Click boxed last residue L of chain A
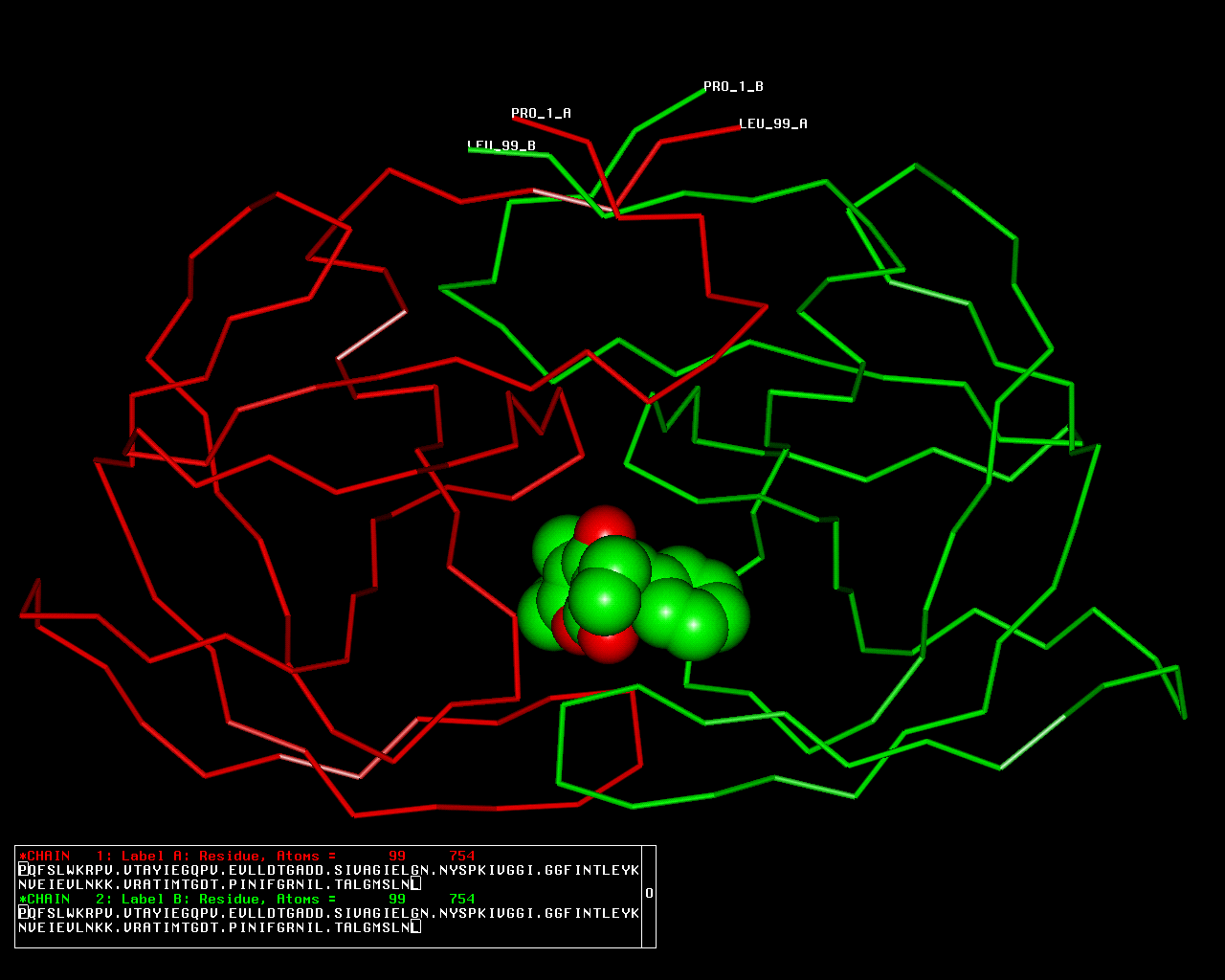 pos(415,884)
